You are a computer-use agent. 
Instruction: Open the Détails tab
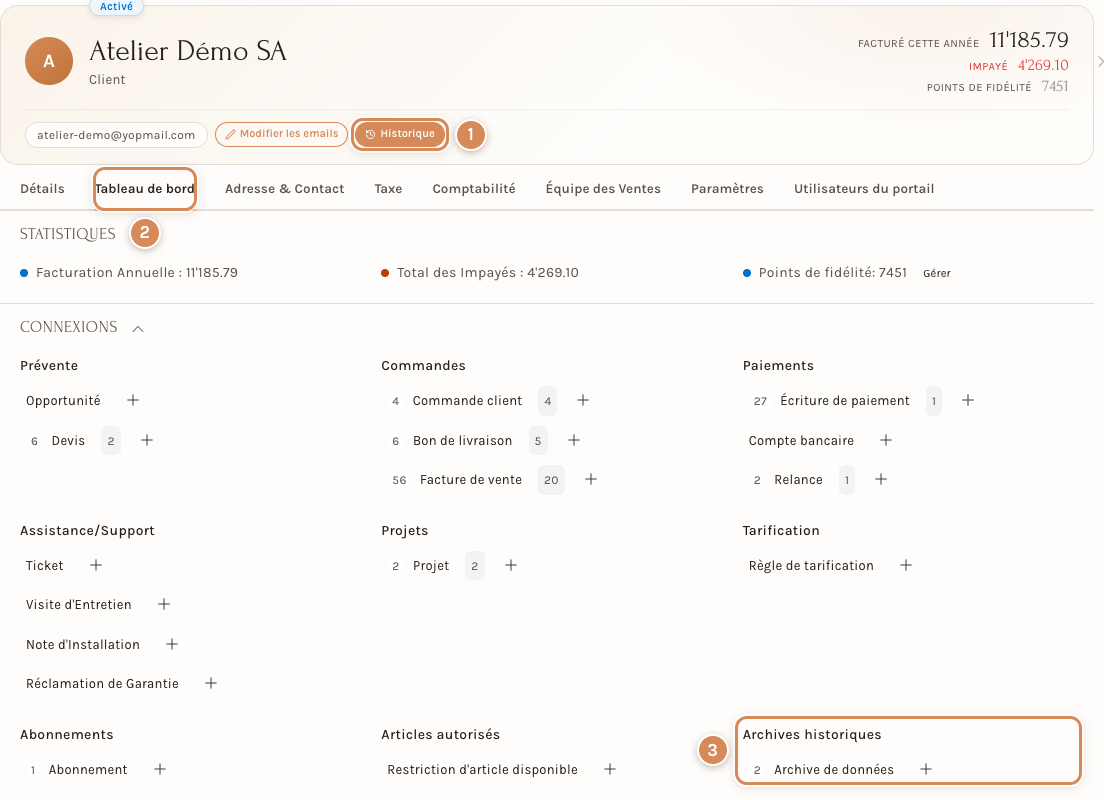tap(42, 189)
